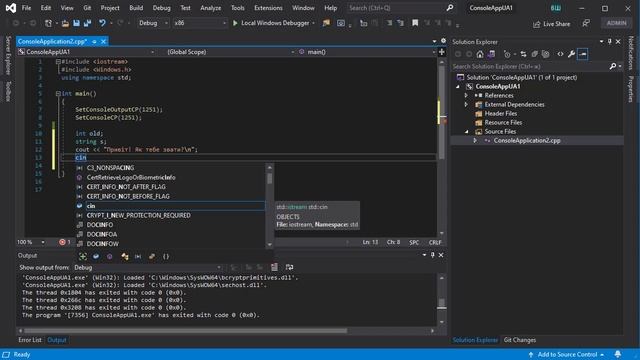Toggle the IntelliSense braces snippet filter

coord(166,256)
